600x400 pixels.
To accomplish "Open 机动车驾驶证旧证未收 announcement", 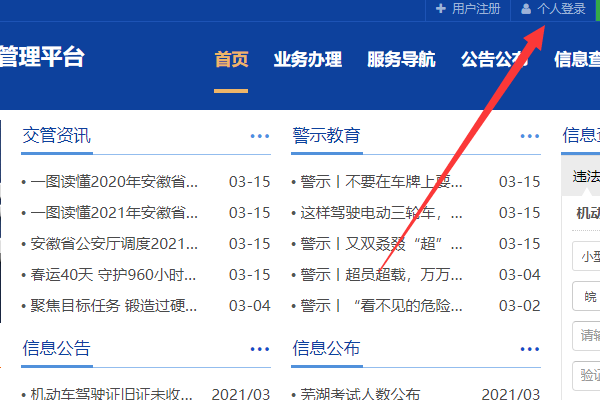I will pos(112,395).
